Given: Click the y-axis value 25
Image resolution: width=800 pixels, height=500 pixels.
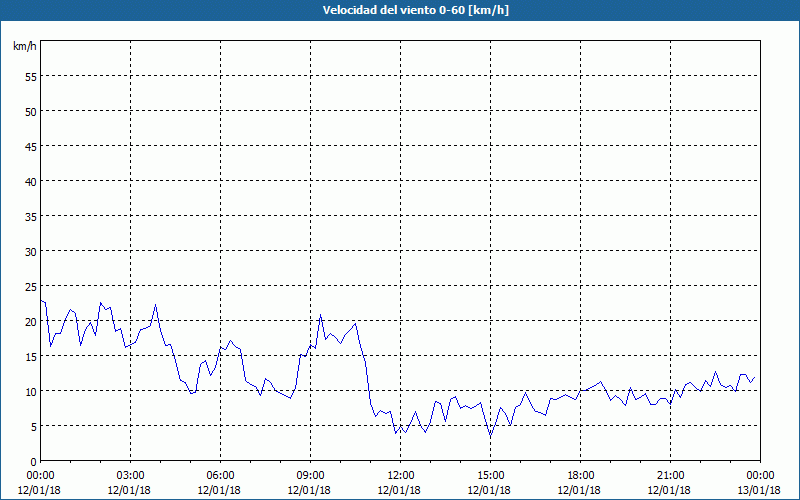Looking at the screenshot, I should [x=30, y=286].
